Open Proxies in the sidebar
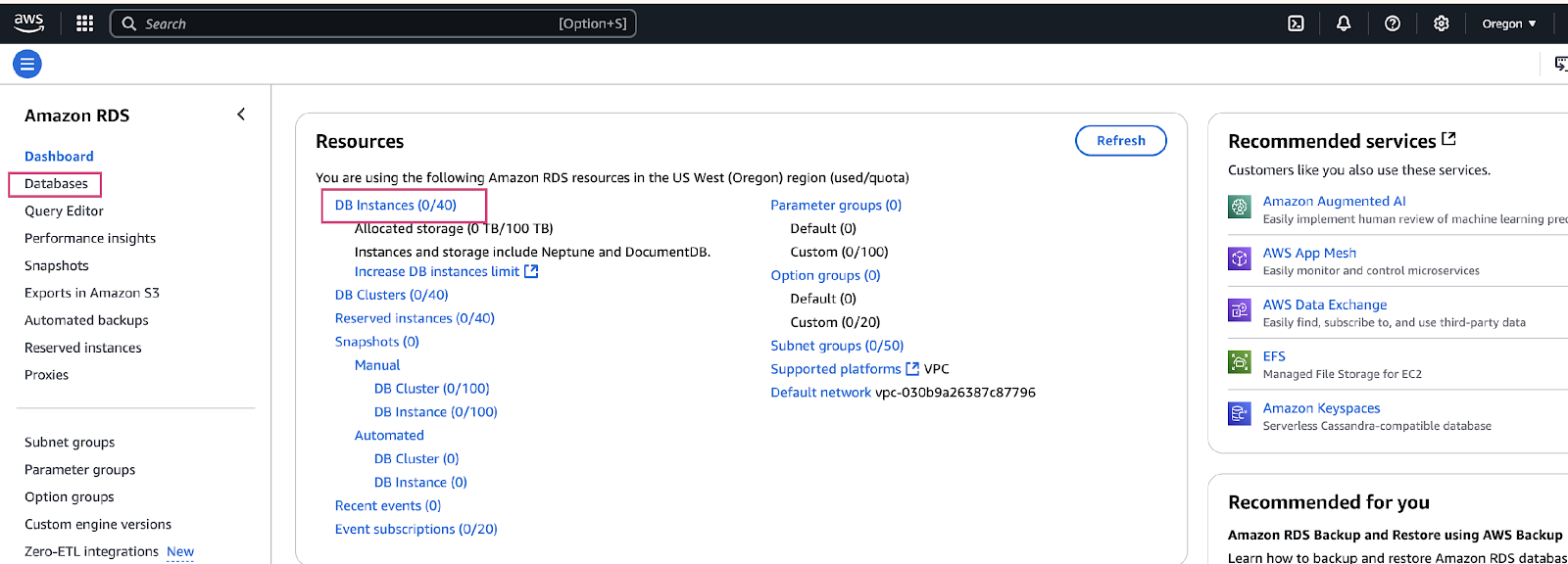The image size is (1568, 564). [46, 375]
